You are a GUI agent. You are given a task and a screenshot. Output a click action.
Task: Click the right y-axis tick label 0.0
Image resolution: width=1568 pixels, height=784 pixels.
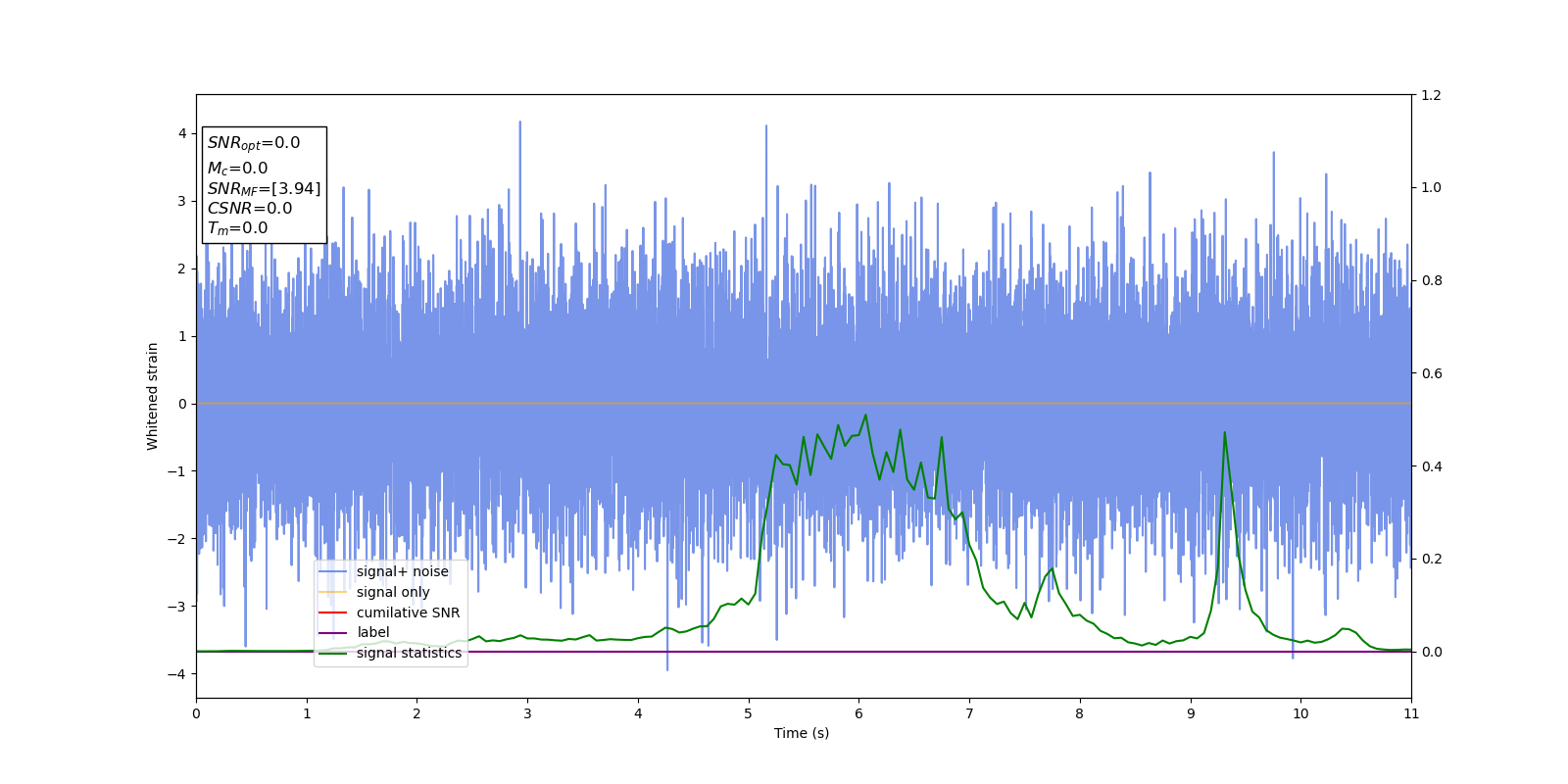point(1431,652)
